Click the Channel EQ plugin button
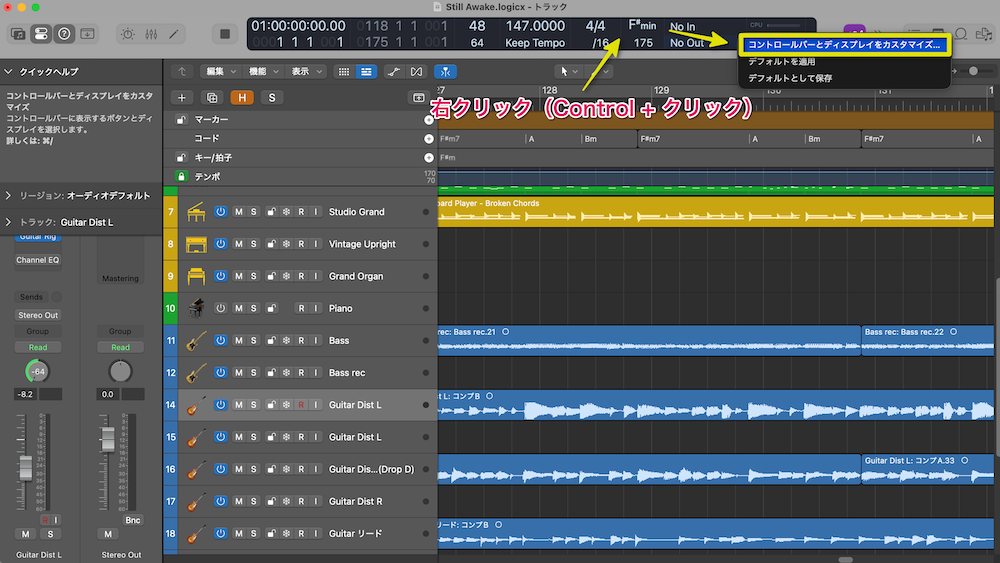Image resolution: width=1000 pixels, height=563 pixels. (x=38, y=260)
